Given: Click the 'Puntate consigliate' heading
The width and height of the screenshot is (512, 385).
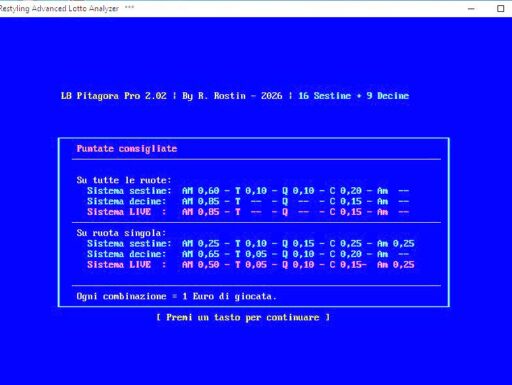Looking at the screenshot, I should tap(127, 149).
